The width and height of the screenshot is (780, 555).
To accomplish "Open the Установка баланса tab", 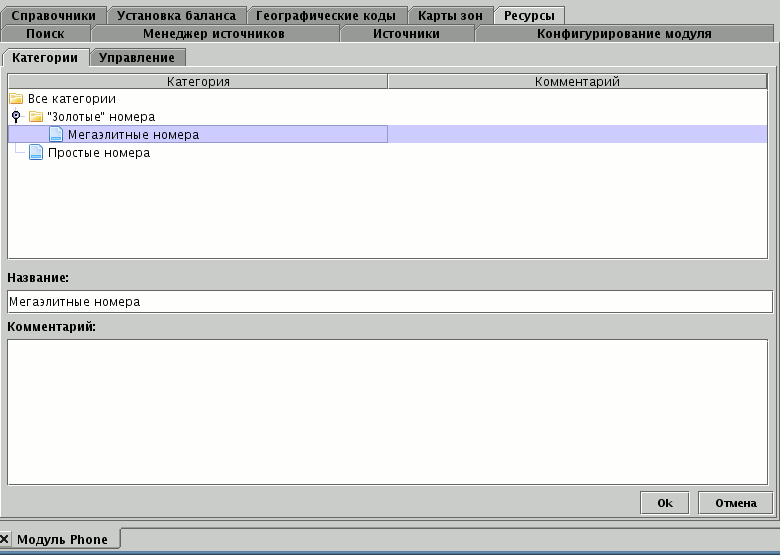I will tap(176, 16).
